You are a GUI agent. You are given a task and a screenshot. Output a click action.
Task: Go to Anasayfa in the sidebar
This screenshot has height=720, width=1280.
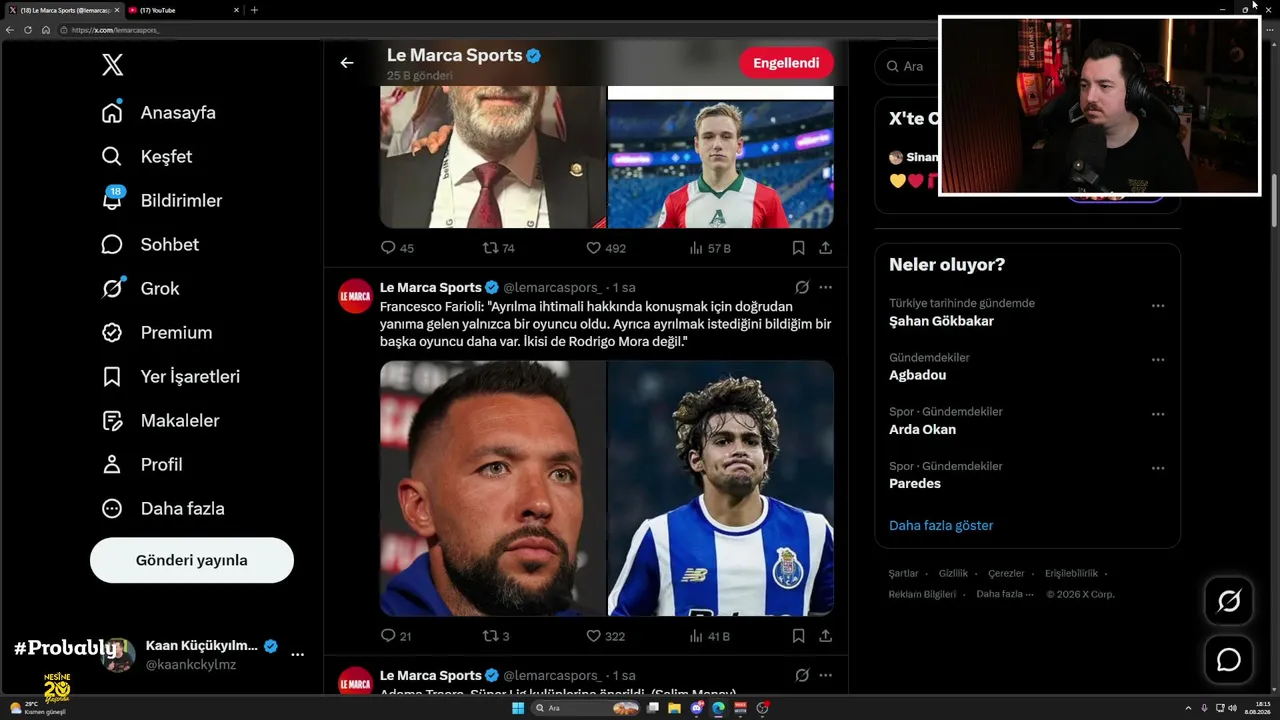click(x=159, y=113)
